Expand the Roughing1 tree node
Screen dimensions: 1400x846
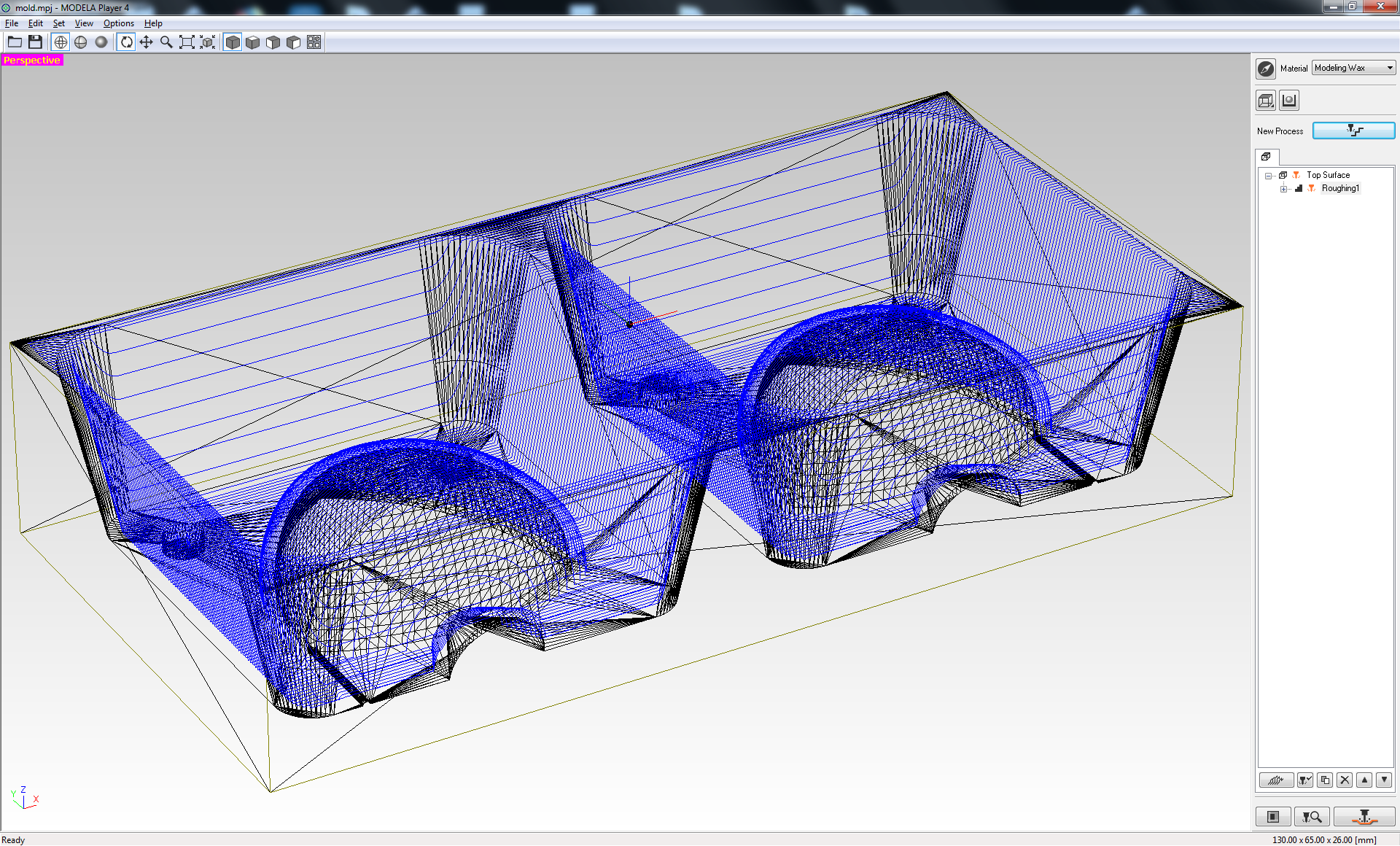tap(1283, 189)
